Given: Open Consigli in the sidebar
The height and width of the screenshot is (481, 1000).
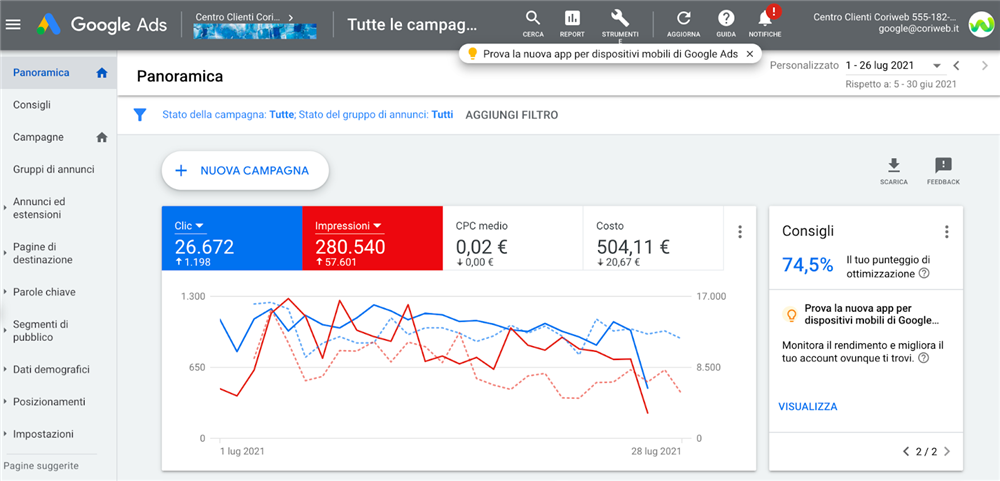Looking at the screenshot, I should tap(32, 105).
